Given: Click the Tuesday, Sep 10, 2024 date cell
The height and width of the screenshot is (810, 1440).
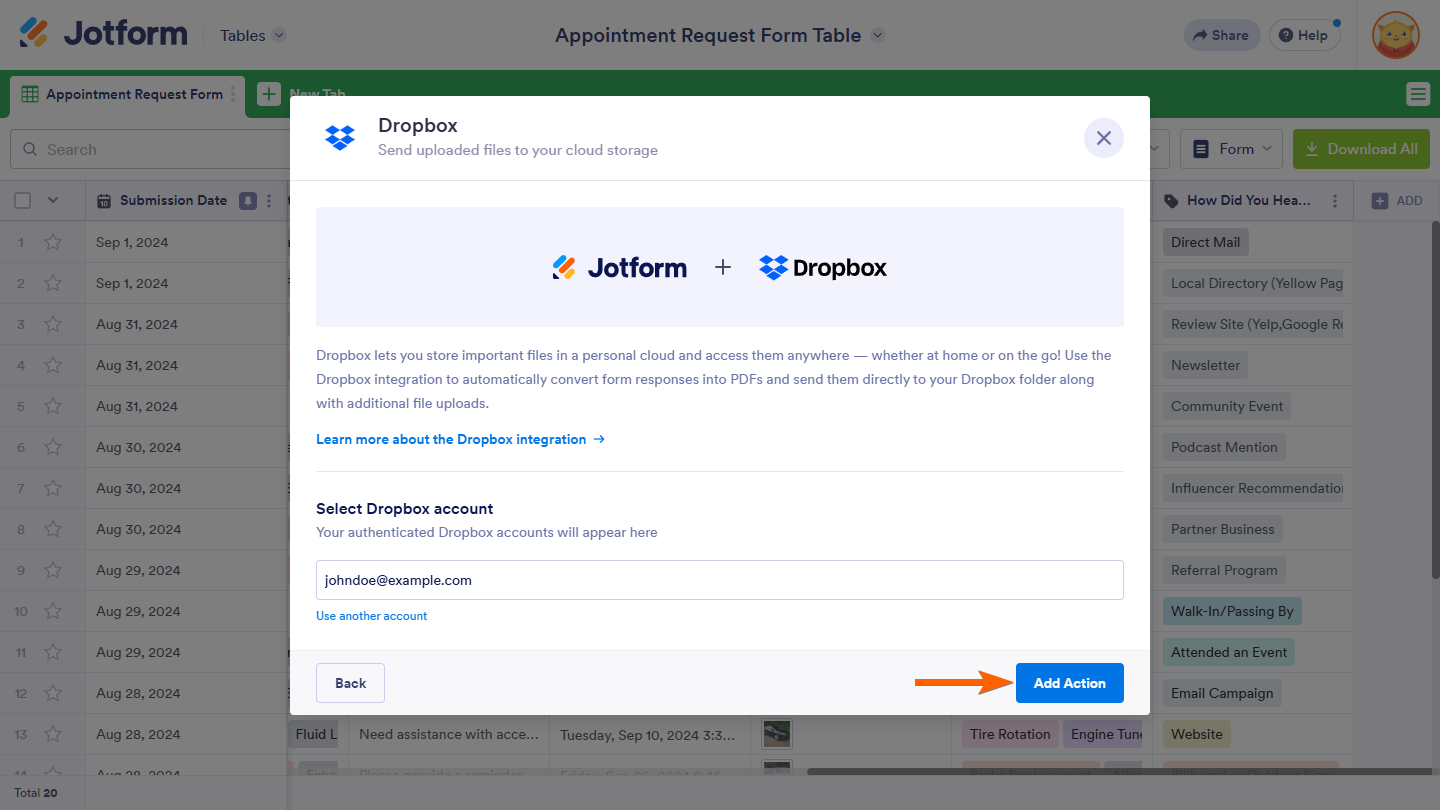Looking at the screenshot, I should 650,734.
